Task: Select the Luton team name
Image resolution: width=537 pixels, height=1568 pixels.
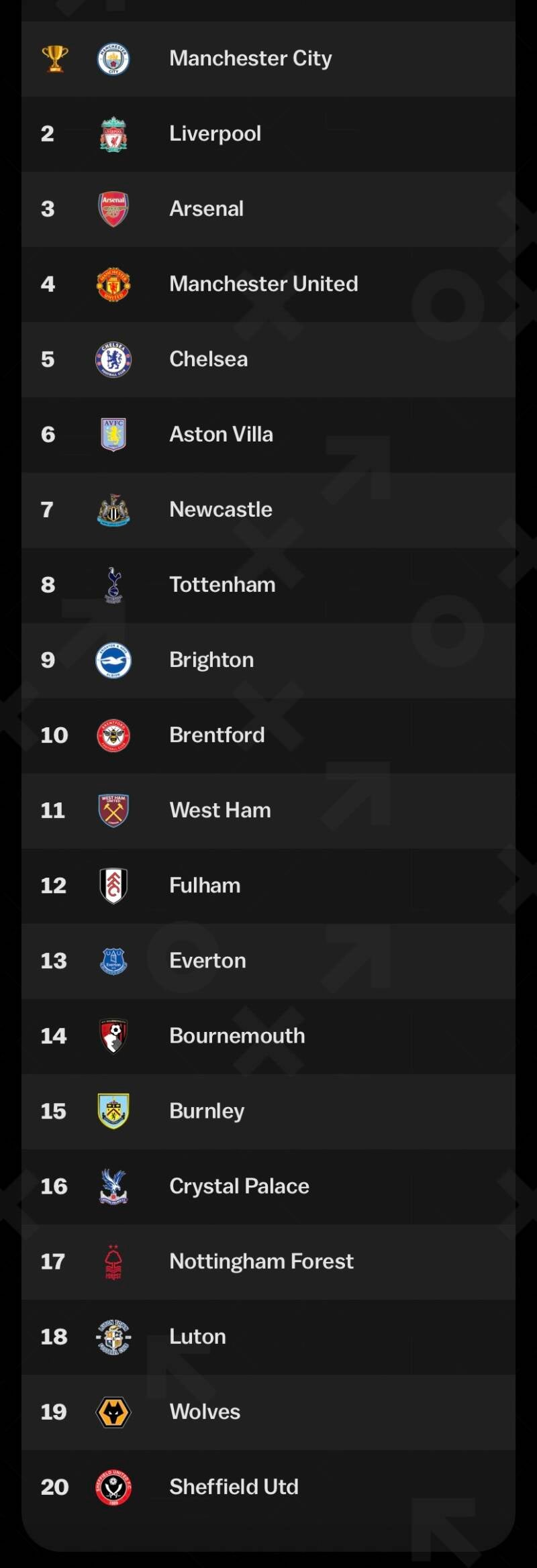Action: point(197,1337)
